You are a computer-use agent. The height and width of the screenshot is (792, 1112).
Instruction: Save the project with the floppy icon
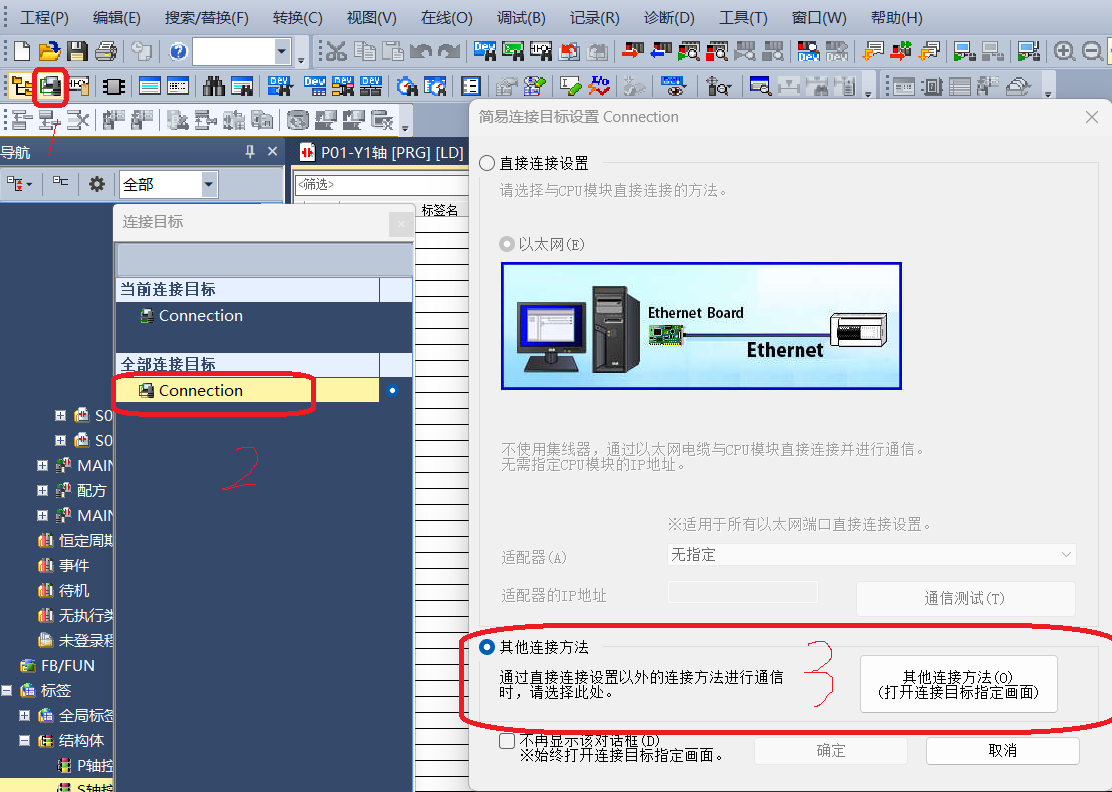(77, 51)
